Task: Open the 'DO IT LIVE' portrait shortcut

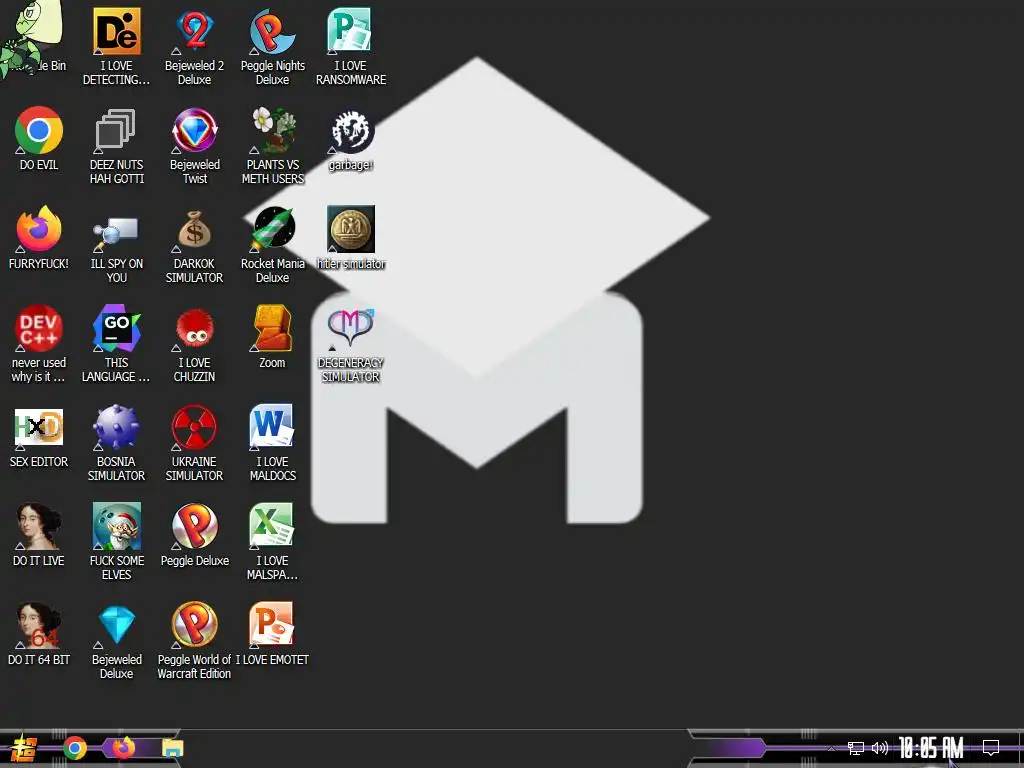Action: click(x=39, y=536)
